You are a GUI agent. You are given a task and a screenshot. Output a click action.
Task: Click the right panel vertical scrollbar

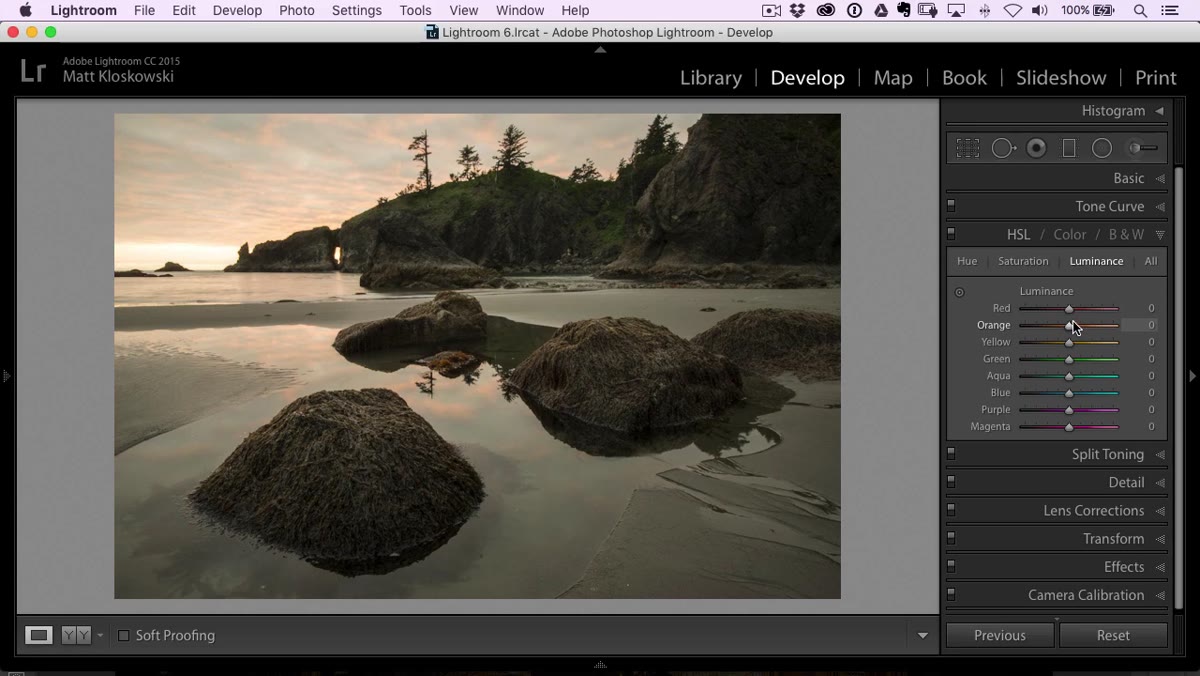point(1179,390)
